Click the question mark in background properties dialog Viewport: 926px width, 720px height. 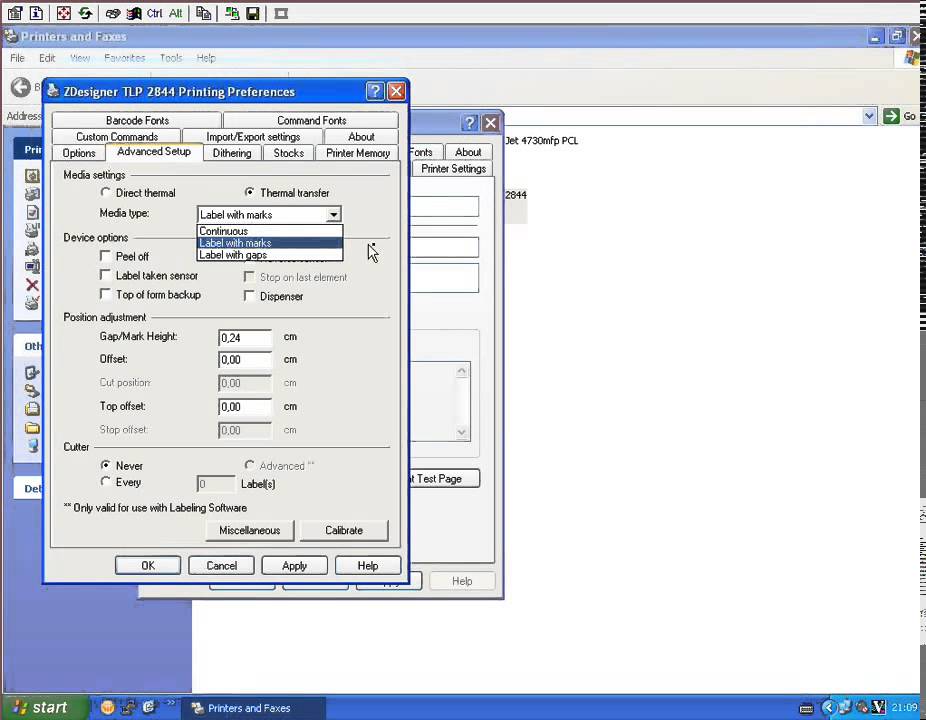pos(469,123)
